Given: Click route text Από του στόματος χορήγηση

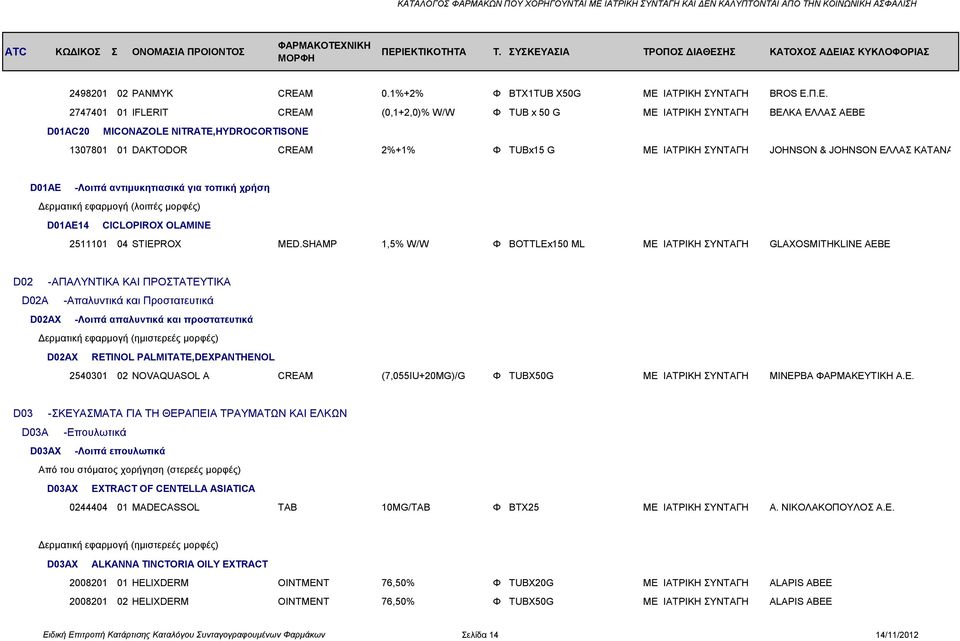Looking at the screenshot, I should pos(140,470).
